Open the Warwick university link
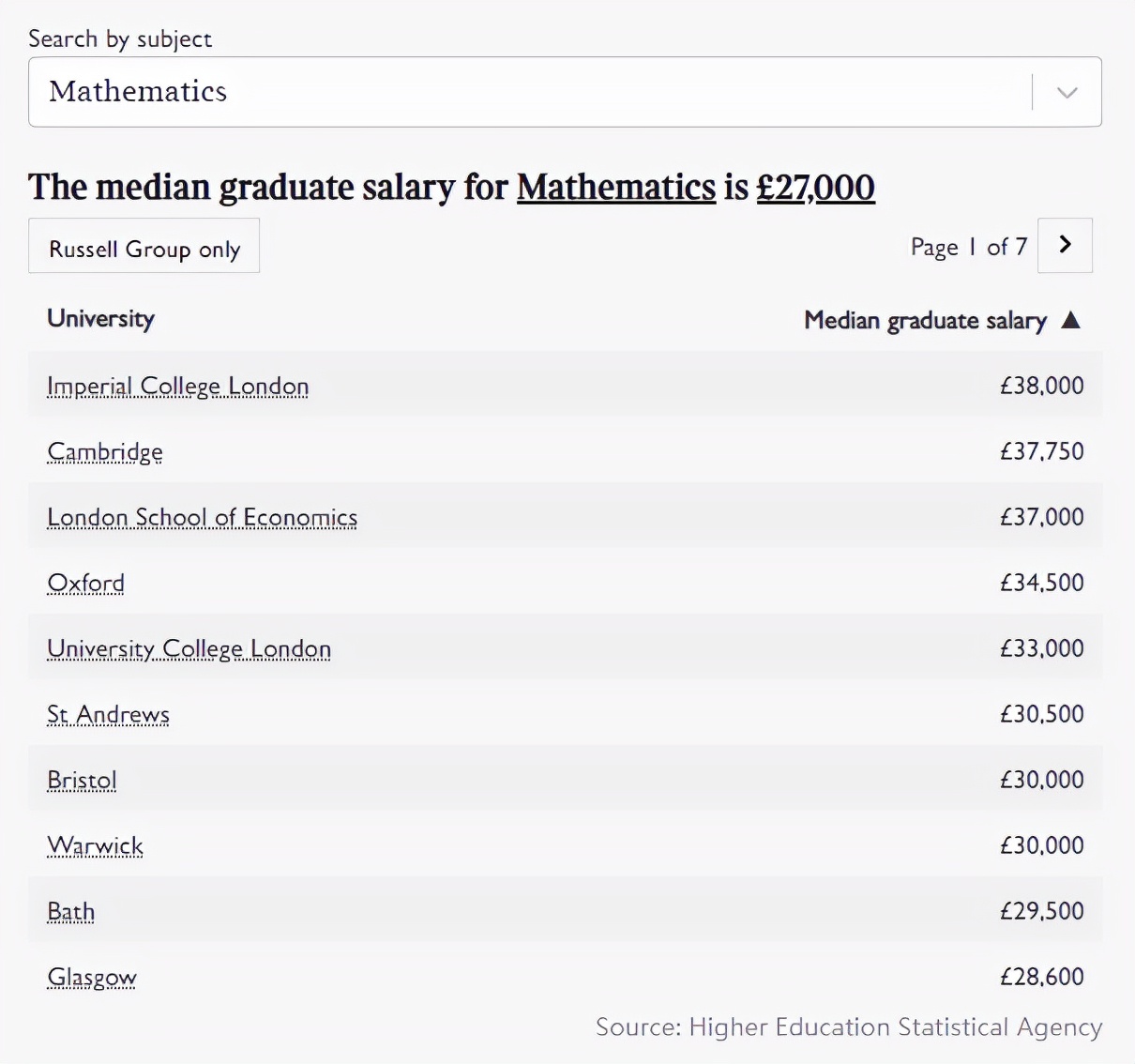The width and height of the screenshot is (1135, 1064). tap(95, 845)
